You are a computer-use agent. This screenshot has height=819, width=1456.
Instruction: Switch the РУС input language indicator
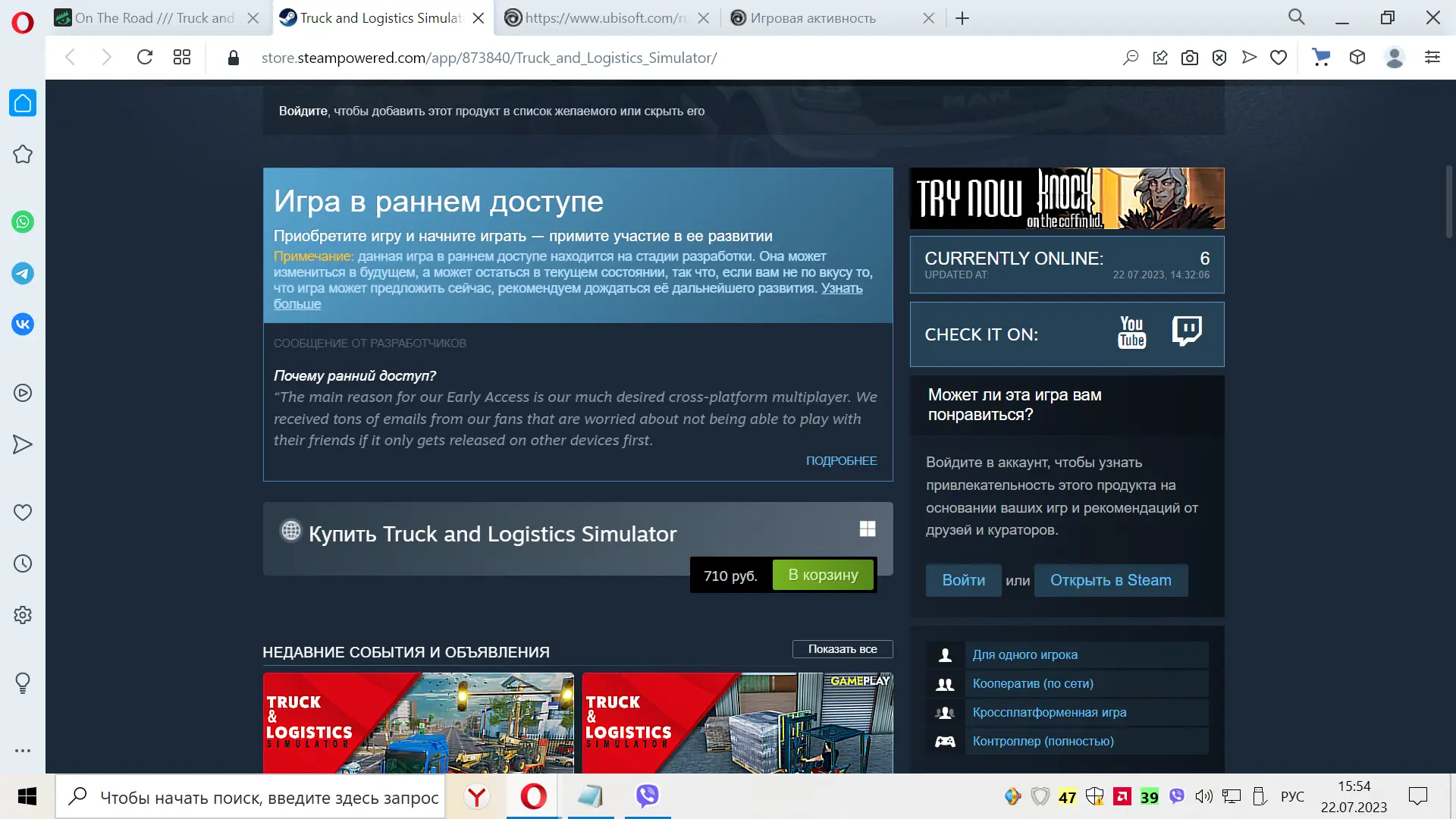pyautogui.click(x=1292, y=797)
